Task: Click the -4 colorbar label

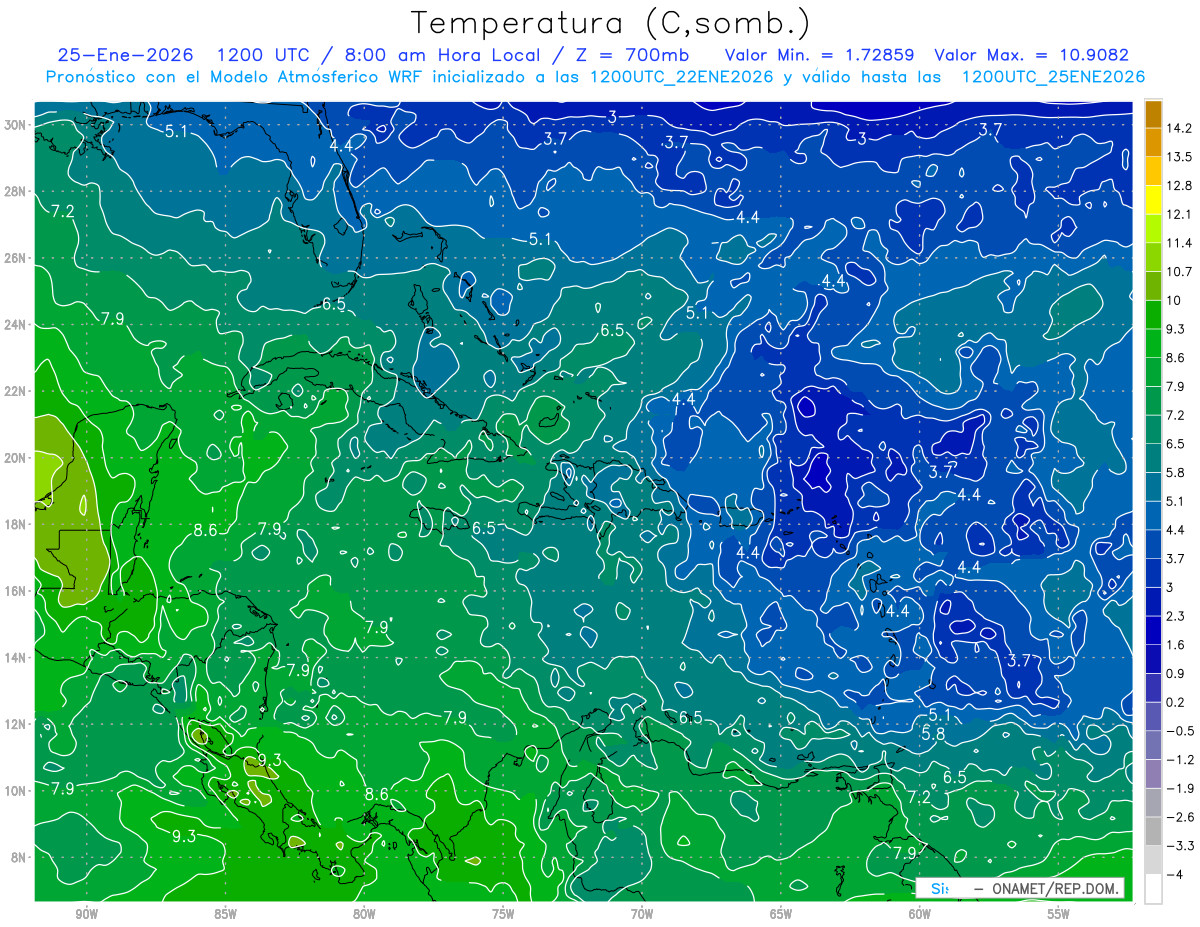Action: (1176, 874)
